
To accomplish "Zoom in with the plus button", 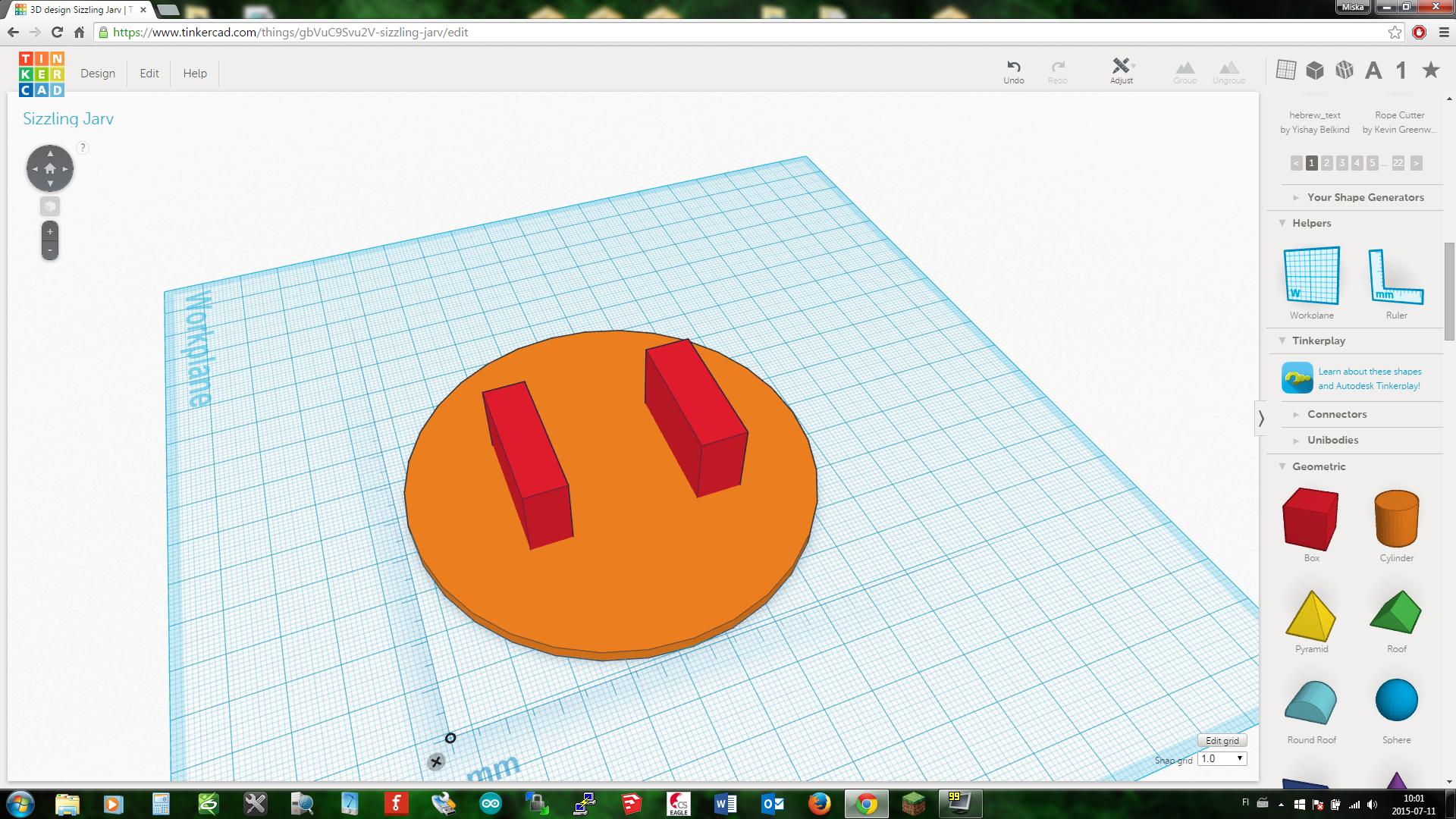I will click(x=50, y=232).
